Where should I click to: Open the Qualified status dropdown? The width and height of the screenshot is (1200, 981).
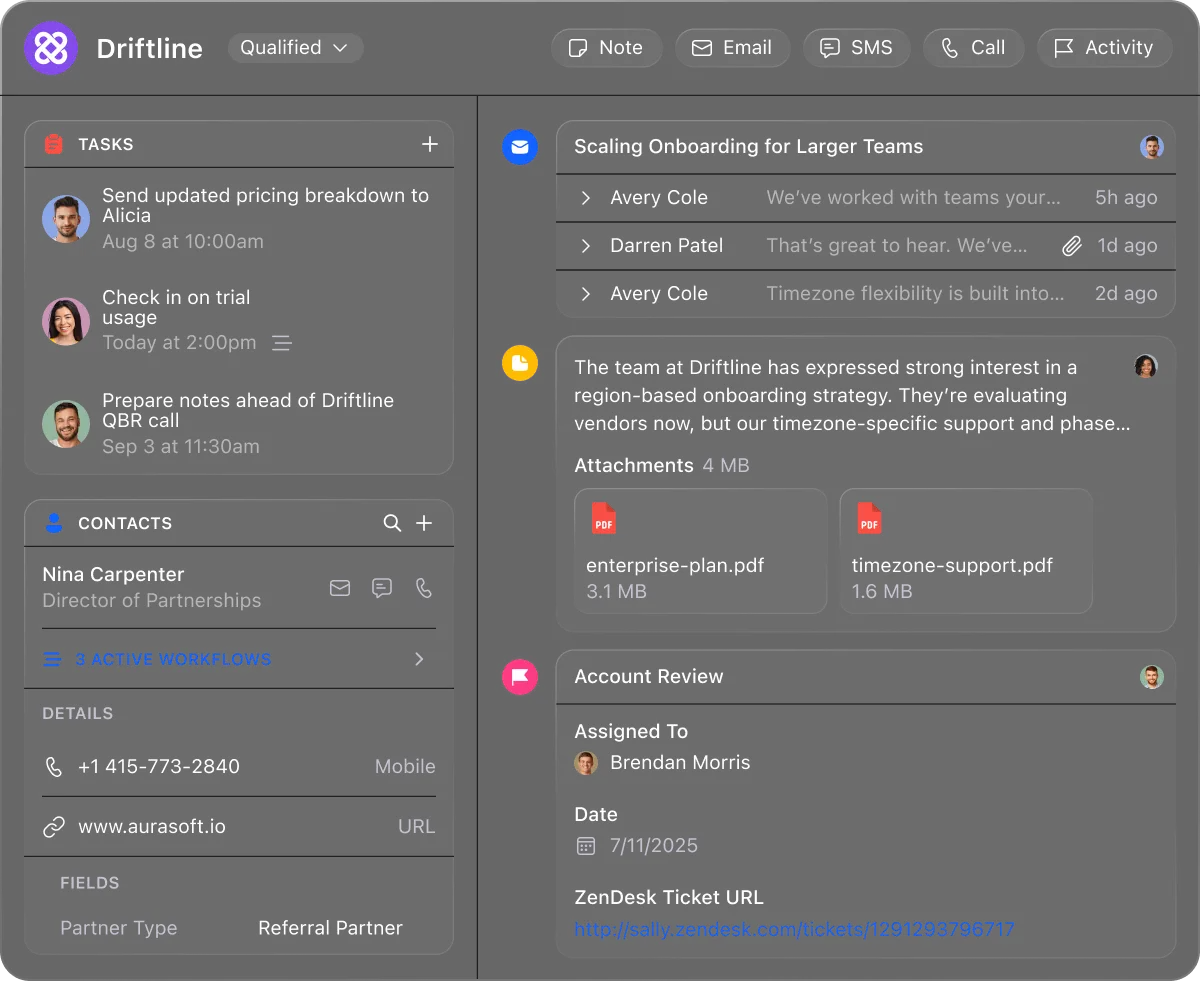295,48
